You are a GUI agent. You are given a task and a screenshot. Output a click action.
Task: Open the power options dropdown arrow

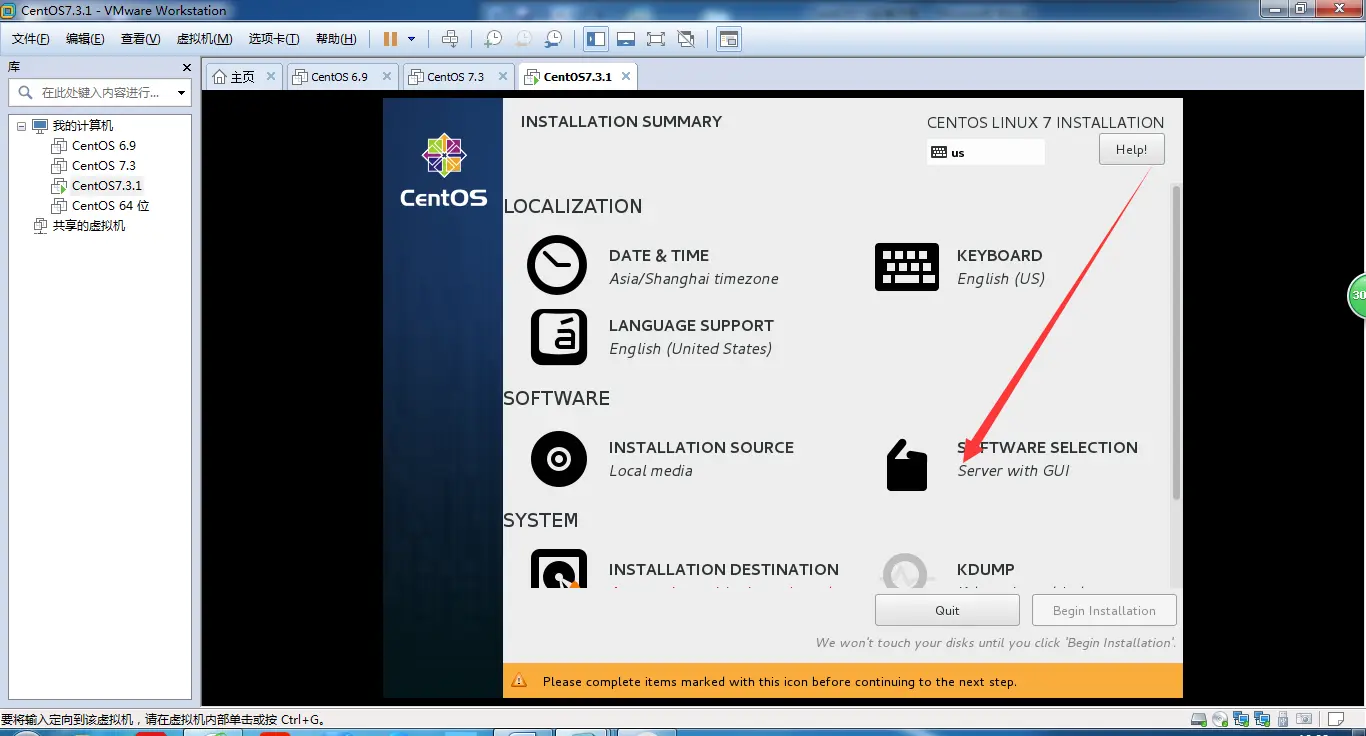point(411,39)
